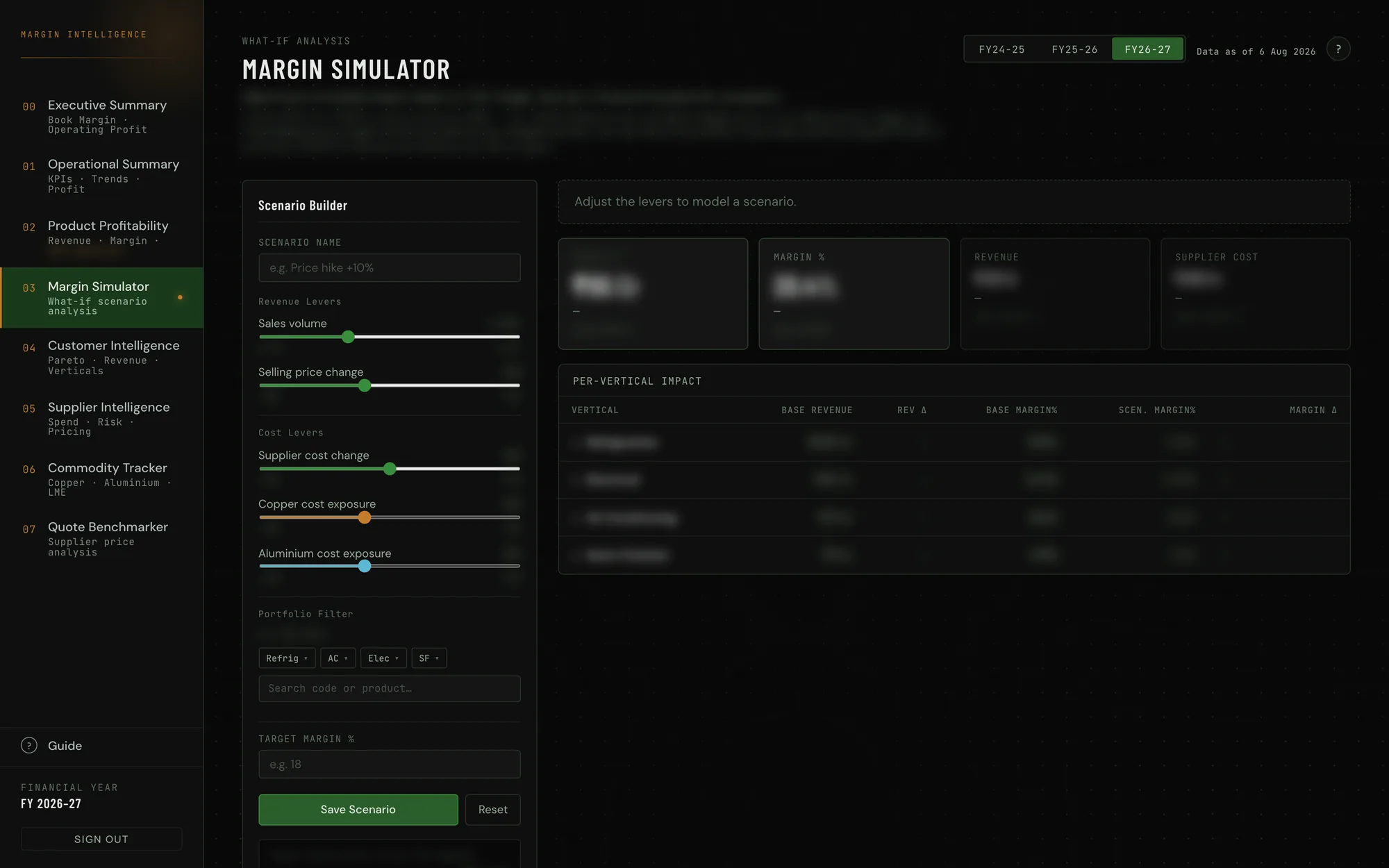Open the help question mark icon
This screenshot has height=868, width=1389.
point(1338,49)
